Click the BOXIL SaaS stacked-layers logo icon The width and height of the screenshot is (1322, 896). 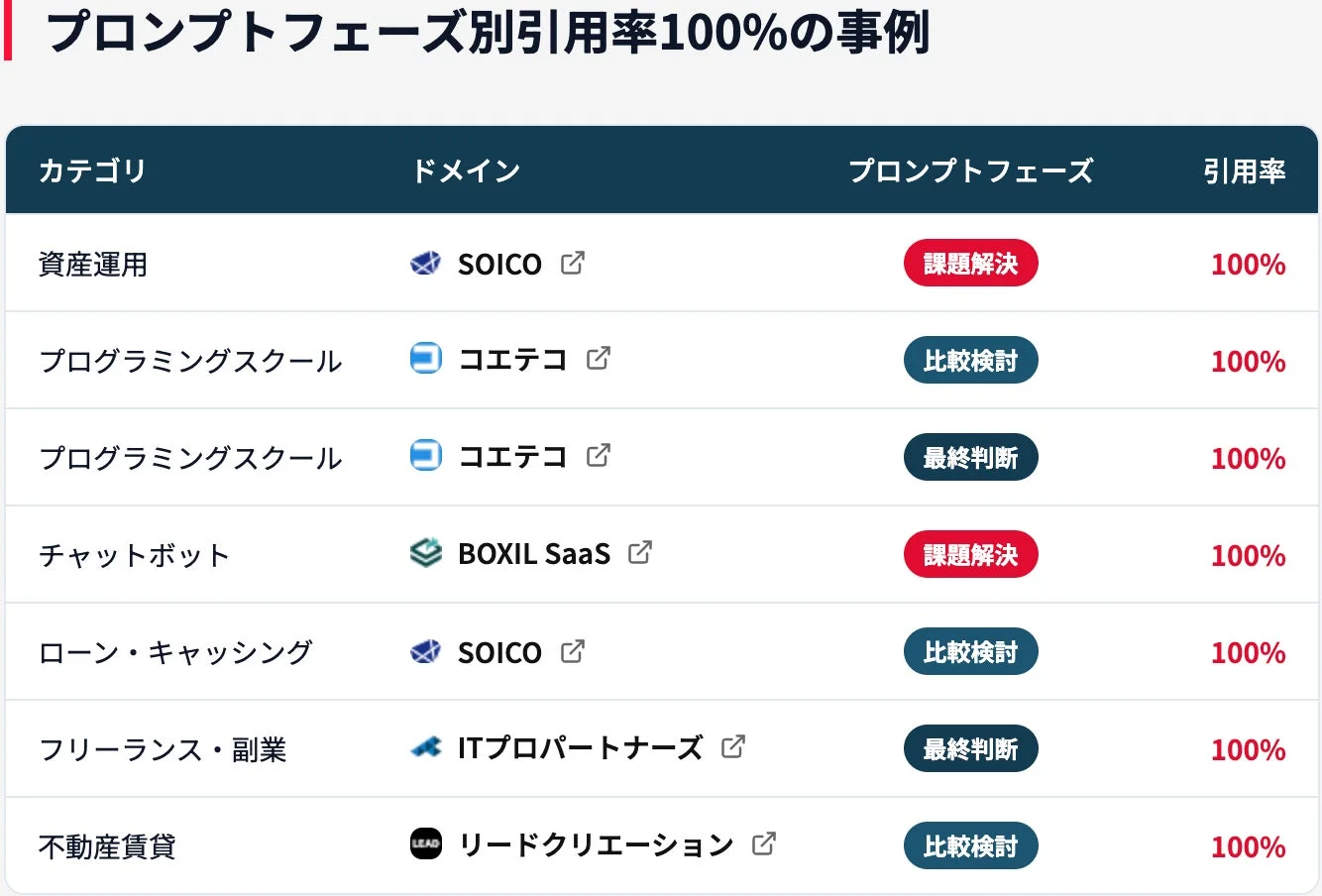tap(425, 554)
